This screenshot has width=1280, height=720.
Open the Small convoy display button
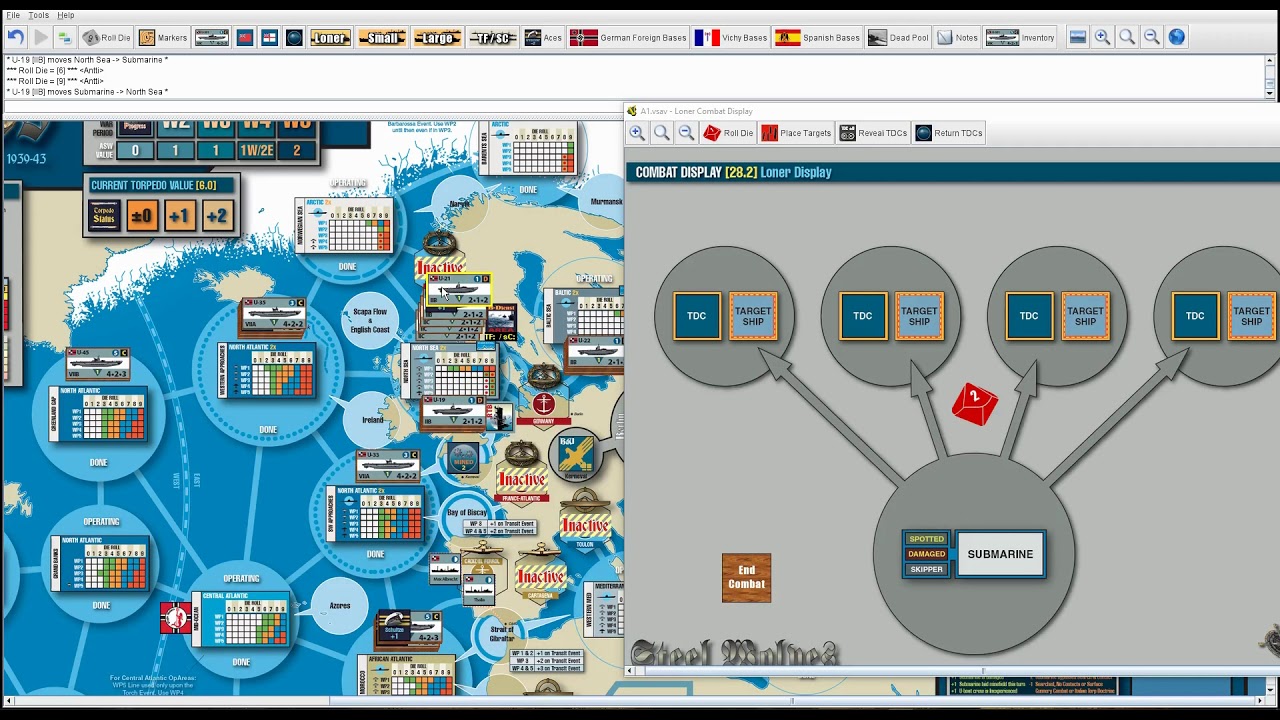click(x=382, y=38)
